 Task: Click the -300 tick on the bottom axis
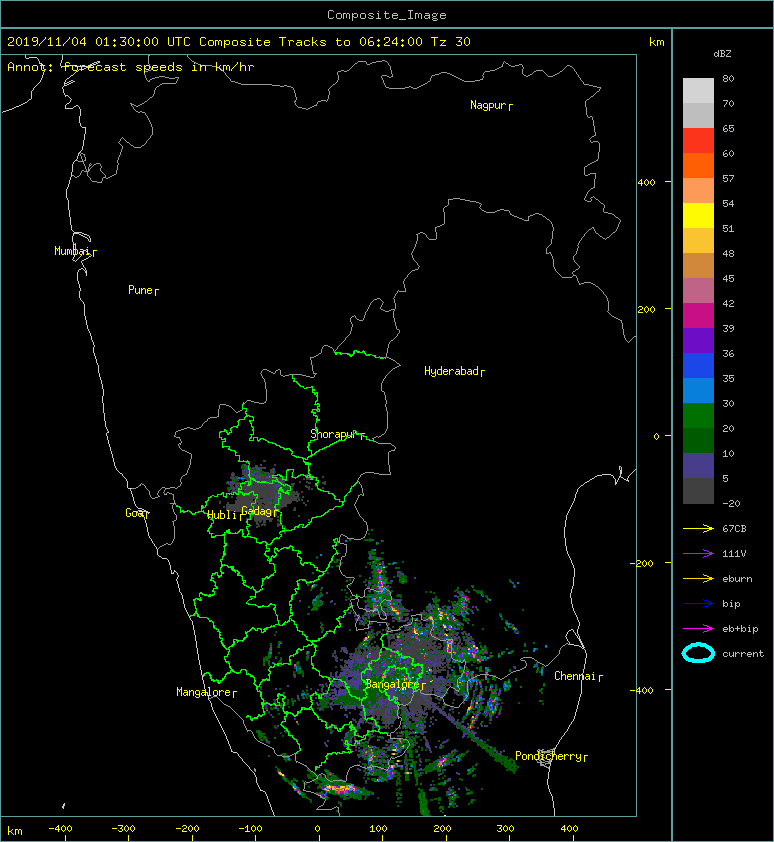[122, 829]
